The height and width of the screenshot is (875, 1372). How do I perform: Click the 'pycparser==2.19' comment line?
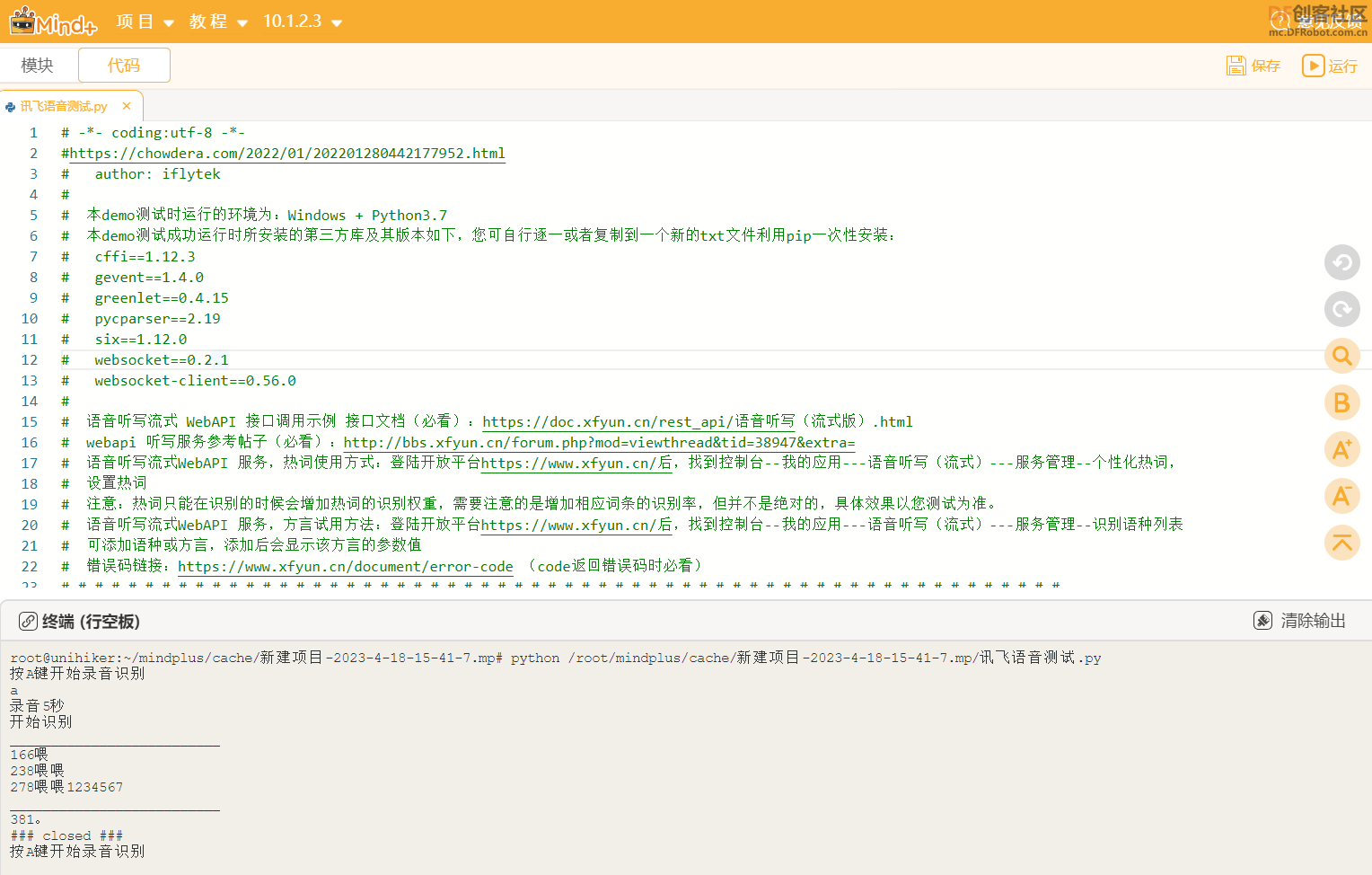click(x=157, y=319)
